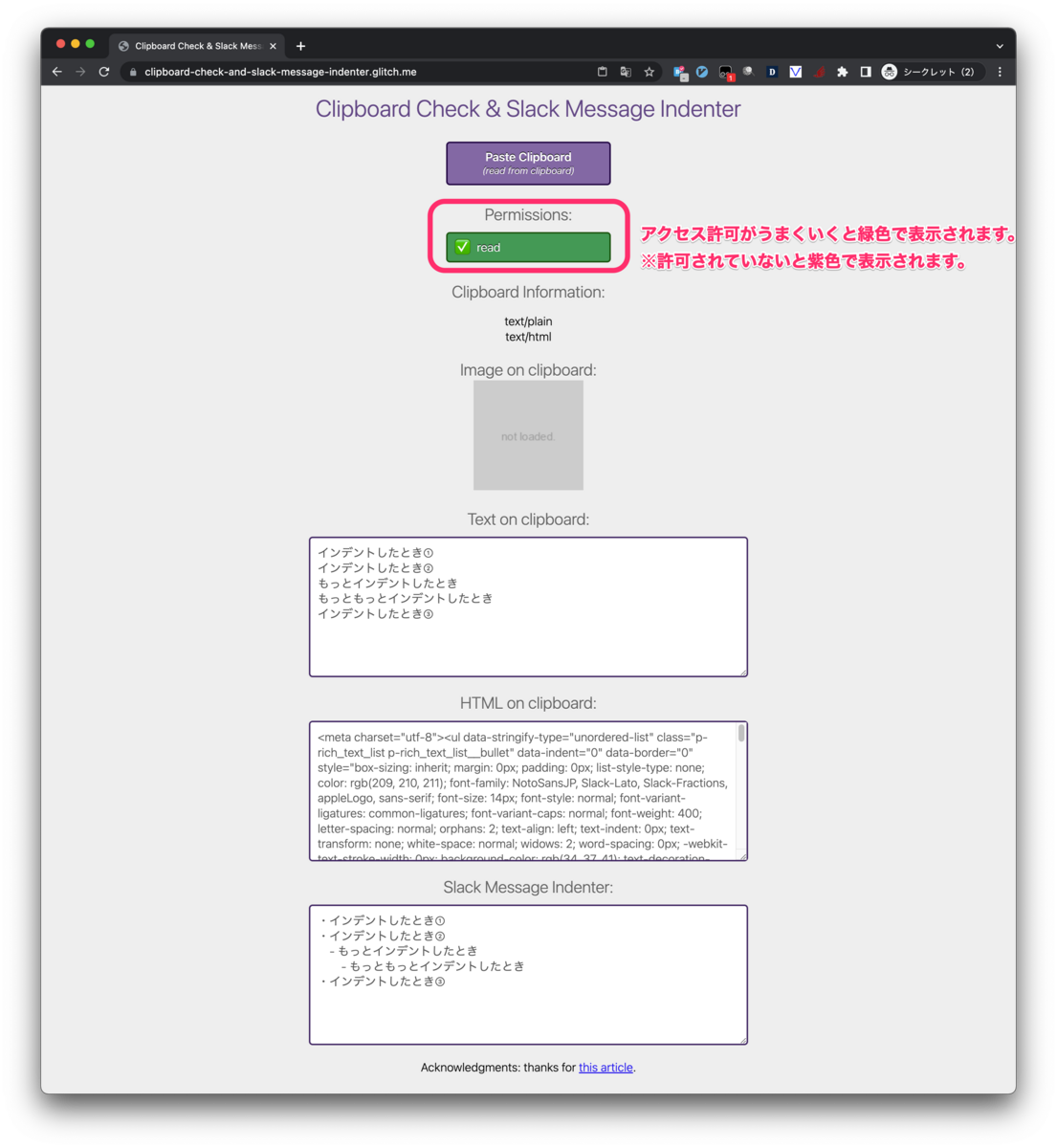Close the Clipboard Check & Slack tab
The width and height of the screenshot is (1057, 1148).
pyautogui.click(x=273, y=46)
